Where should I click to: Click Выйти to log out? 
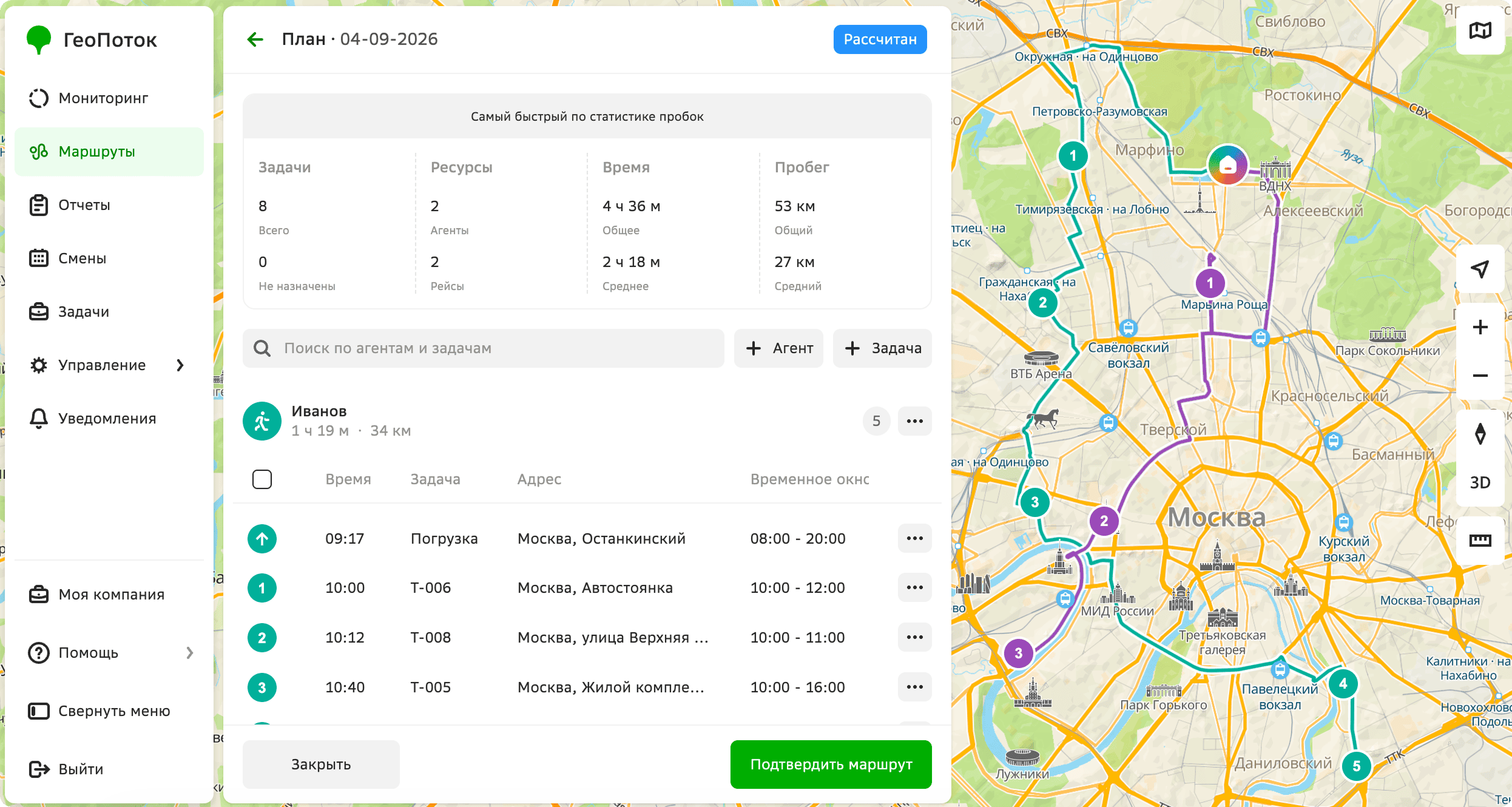tap(109, 769)
